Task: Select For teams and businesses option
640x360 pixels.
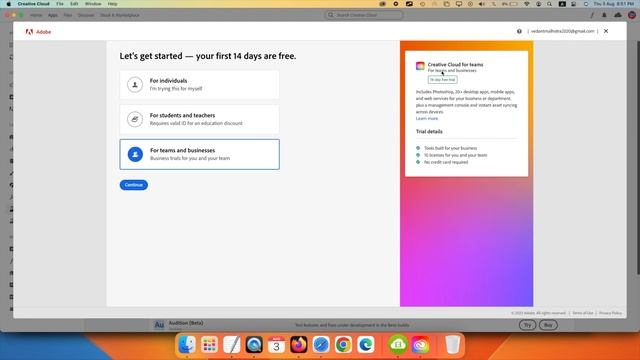Action: tap(200, 154)
